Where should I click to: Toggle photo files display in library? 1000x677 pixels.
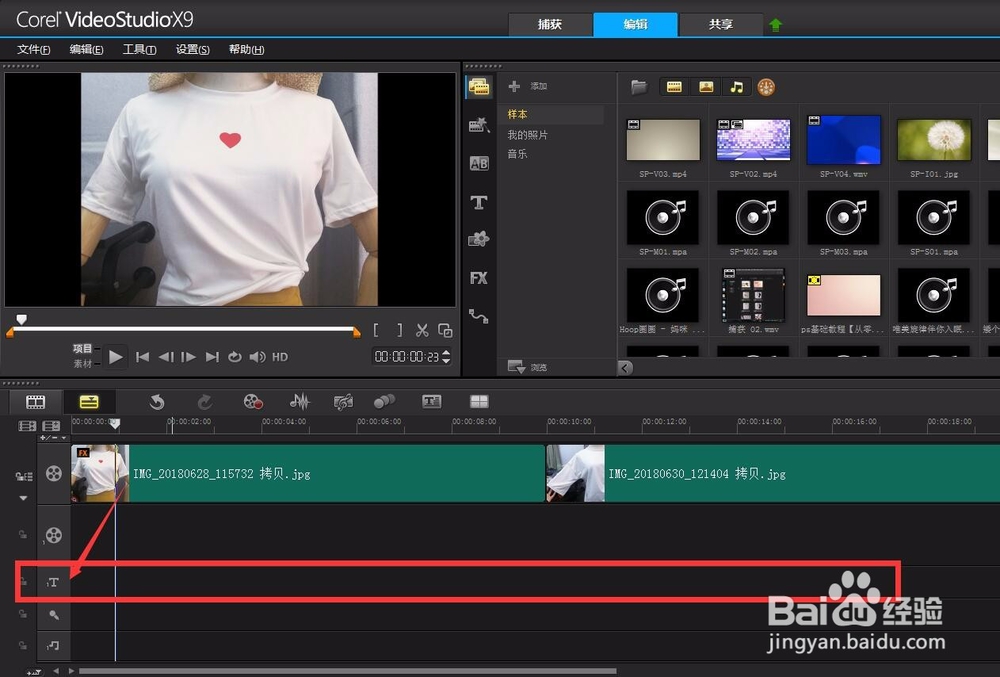(706, 87)
